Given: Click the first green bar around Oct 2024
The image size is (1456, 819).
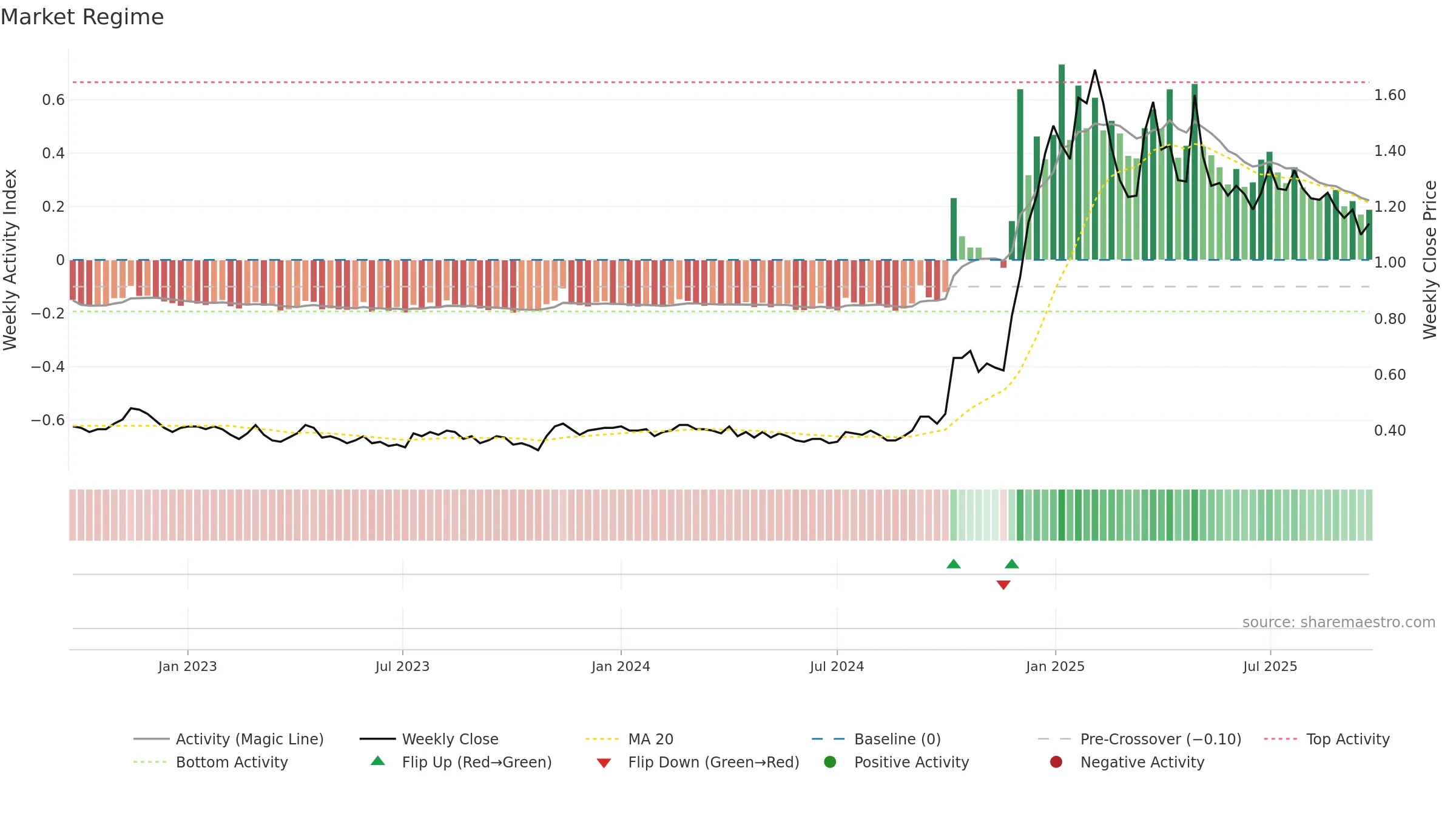Looking at the screenshot, I should coord(954,229).
